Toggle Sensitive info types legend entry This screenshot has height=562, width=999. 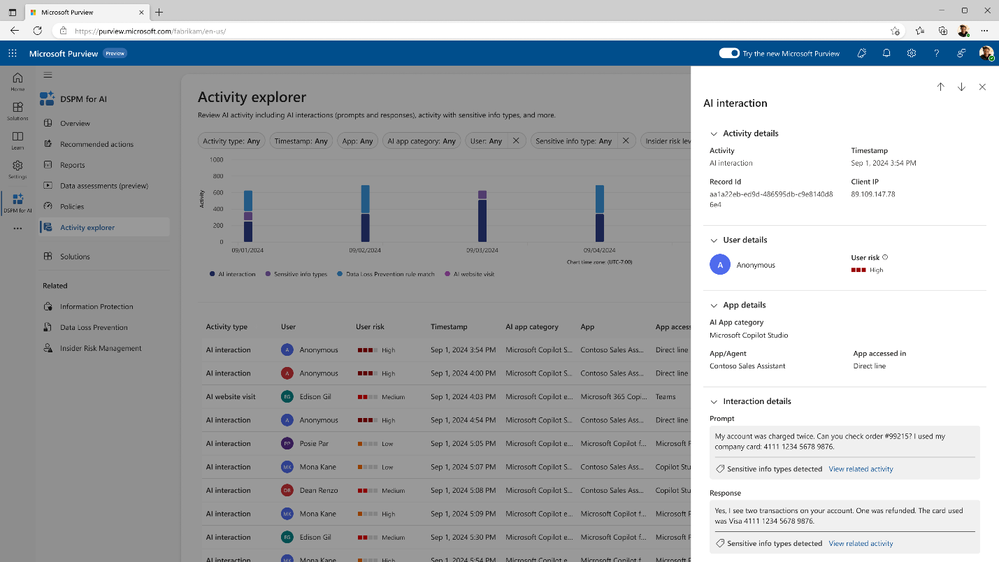[x=296, y=274]
